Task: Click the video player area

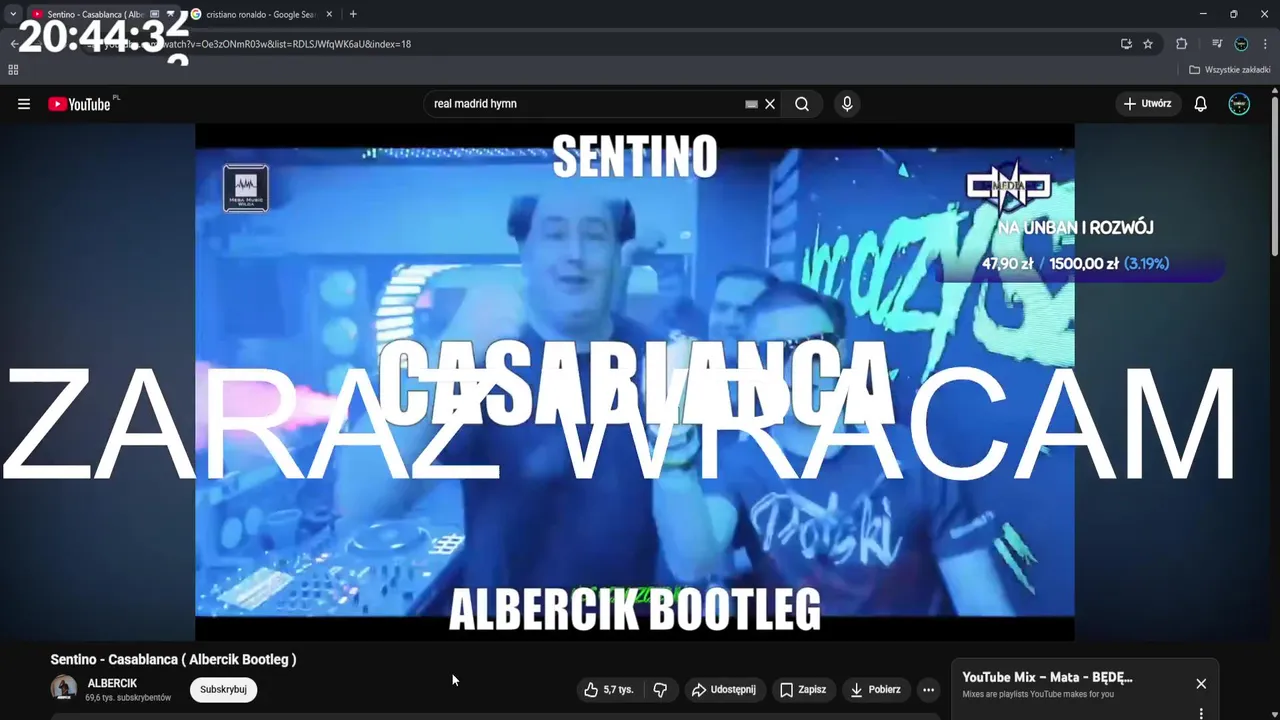Action: (634, 381)
